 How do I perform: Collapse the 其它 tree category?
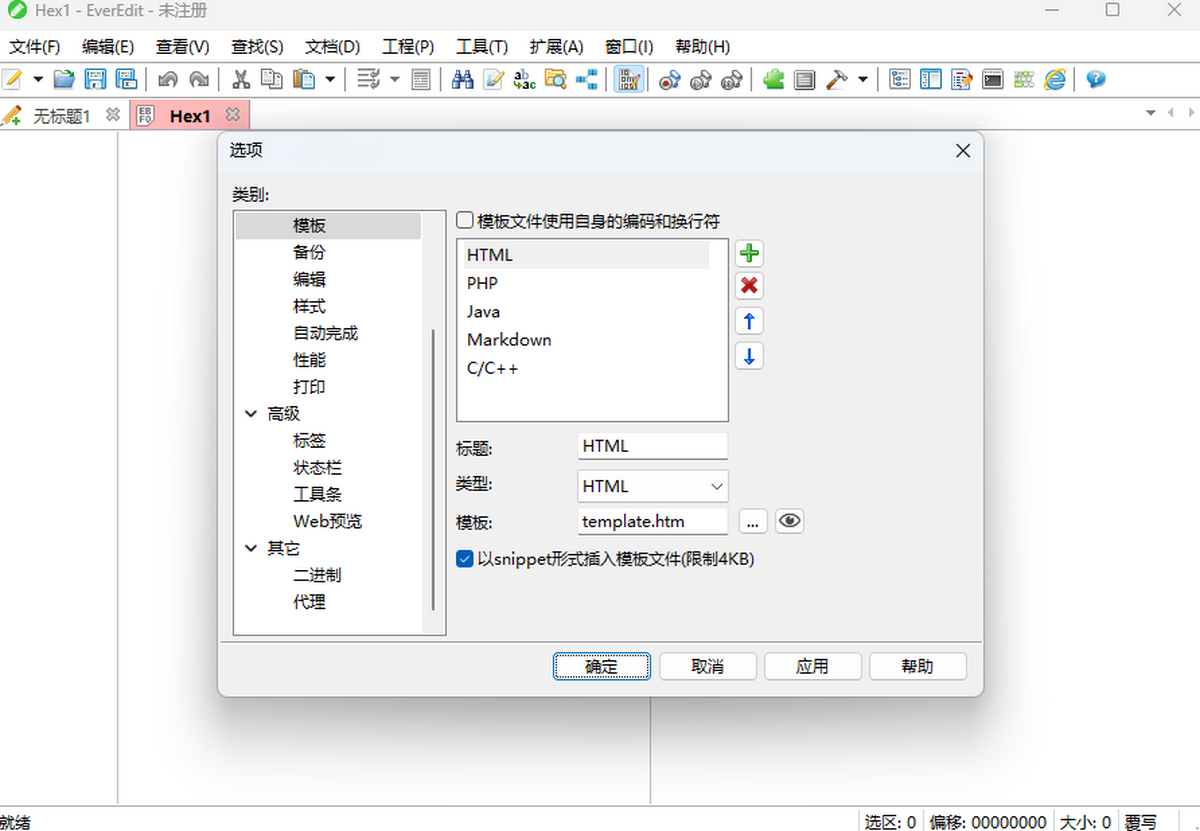coord(251,549)
